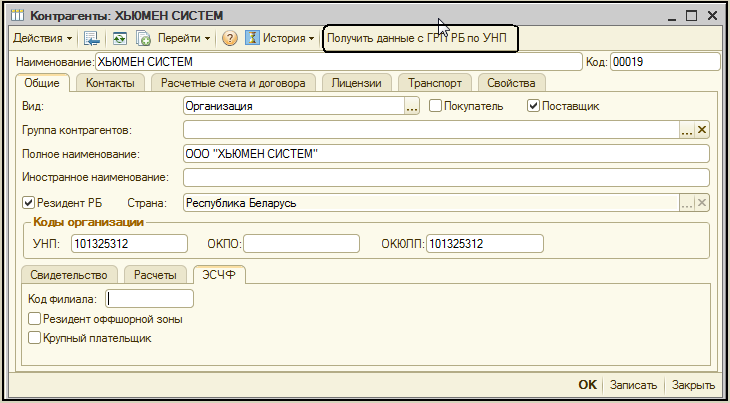Click the Код филиала input field

point(149,298)
